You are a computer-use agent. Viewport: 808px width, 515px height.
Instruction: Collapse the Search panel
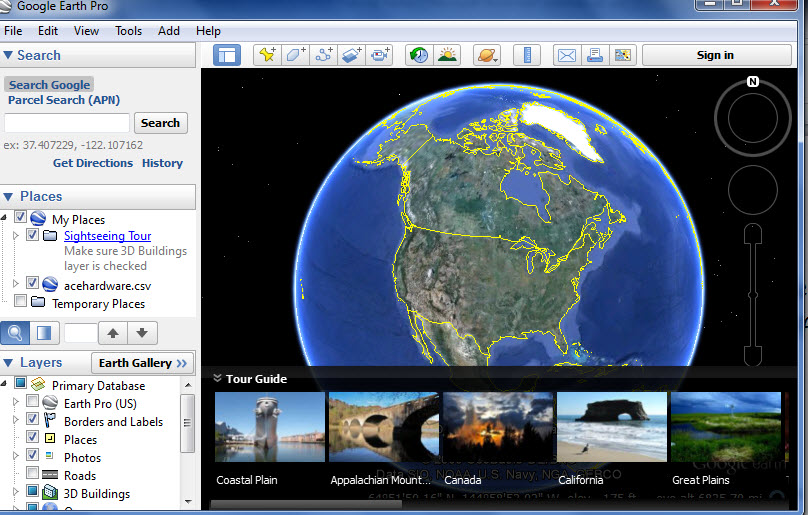(x=8, y=55)
